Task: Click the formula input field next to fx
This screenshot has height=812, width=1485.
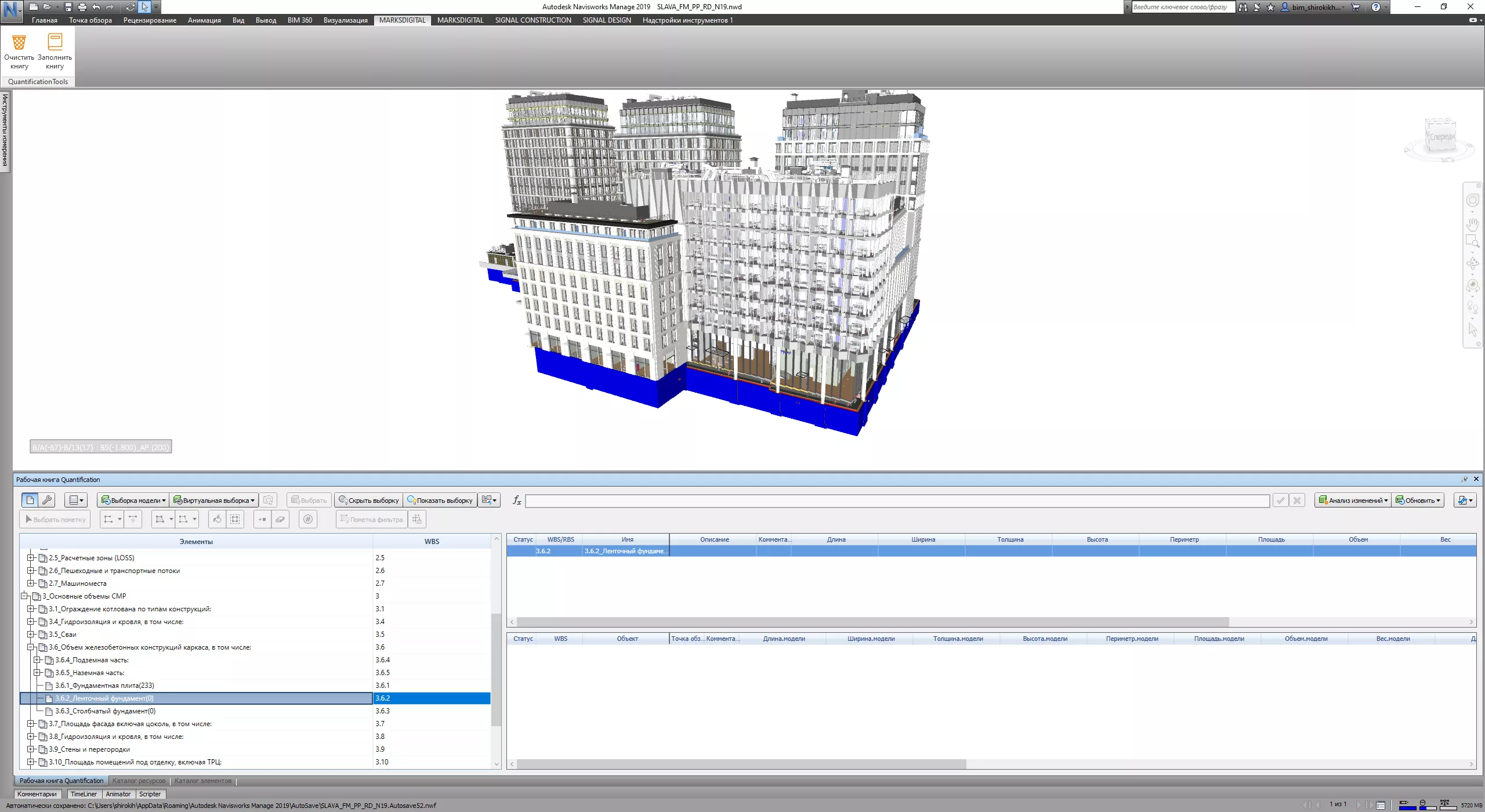Action: 897,501
